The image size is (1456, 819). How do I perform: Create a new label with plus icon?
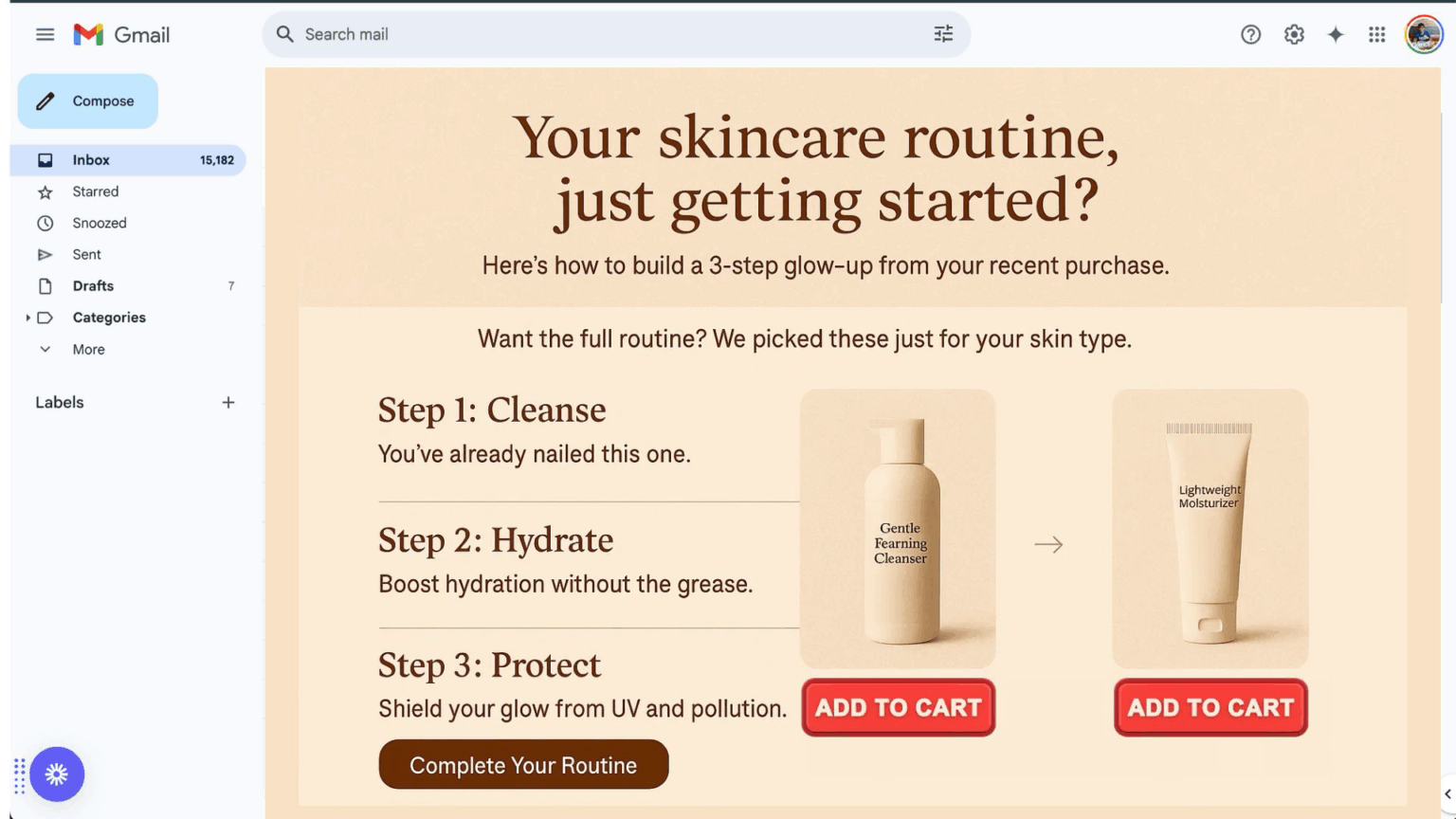click(228, 403)
